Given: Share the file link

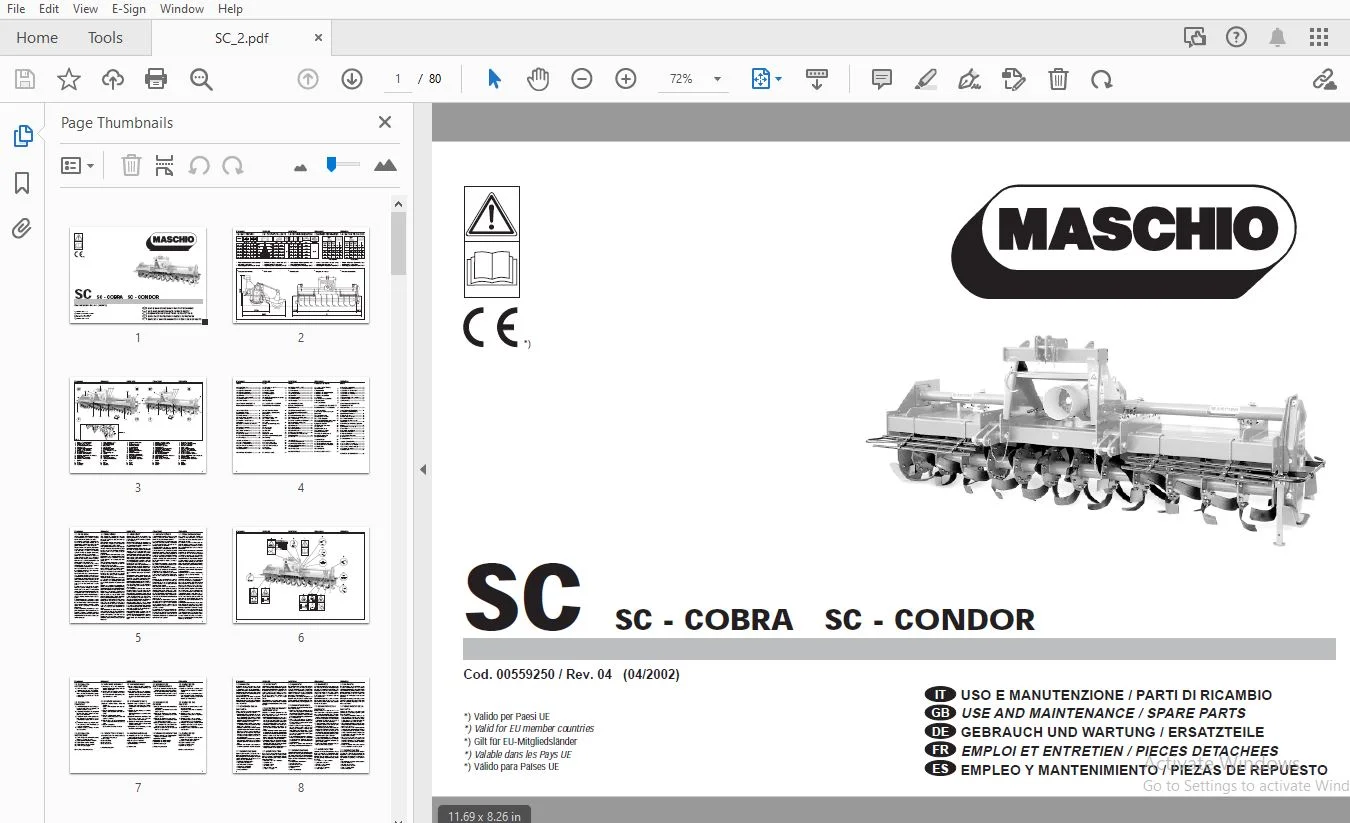Looking at the screenshot, I should point(1324,79).
